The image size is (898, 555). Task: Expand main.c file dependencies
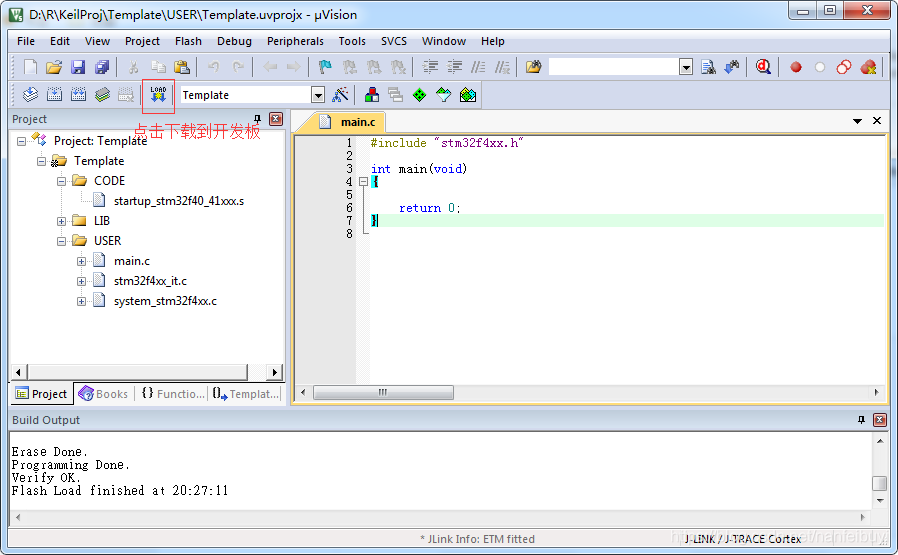81,261
